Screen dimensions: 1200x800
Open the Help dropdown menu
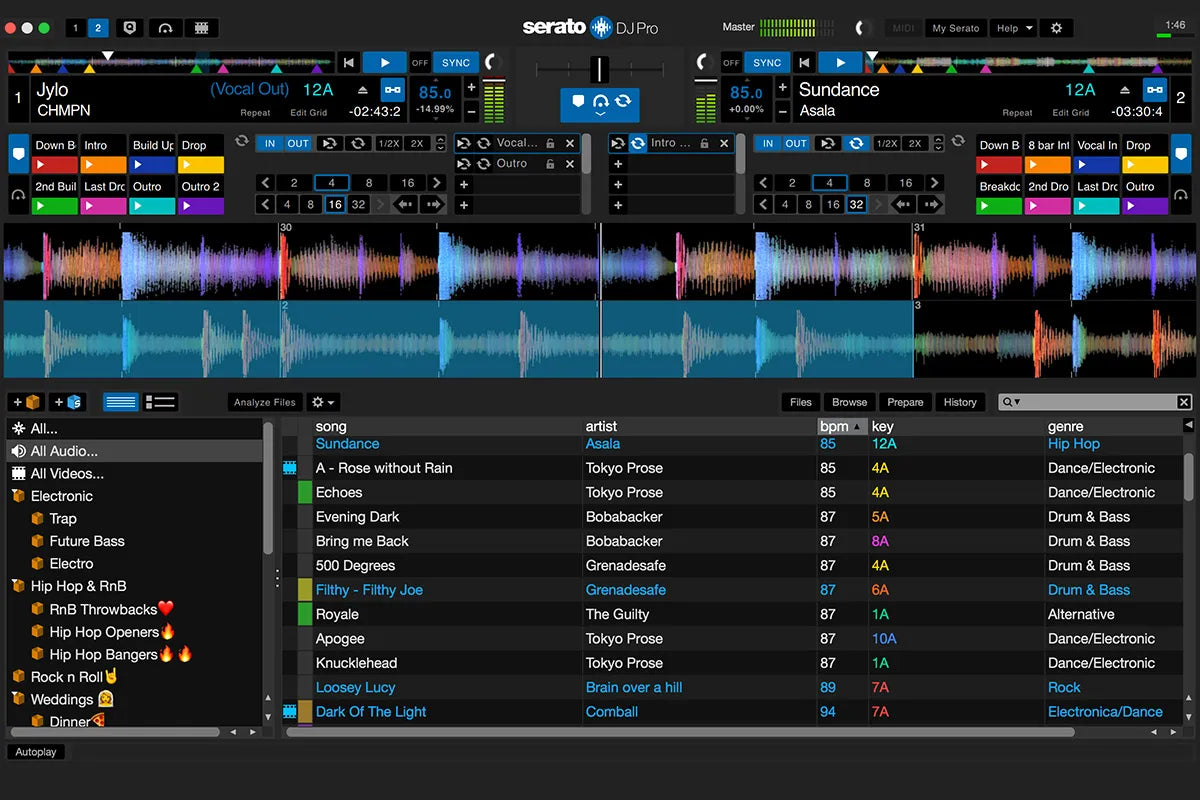tap(1013, 28)
